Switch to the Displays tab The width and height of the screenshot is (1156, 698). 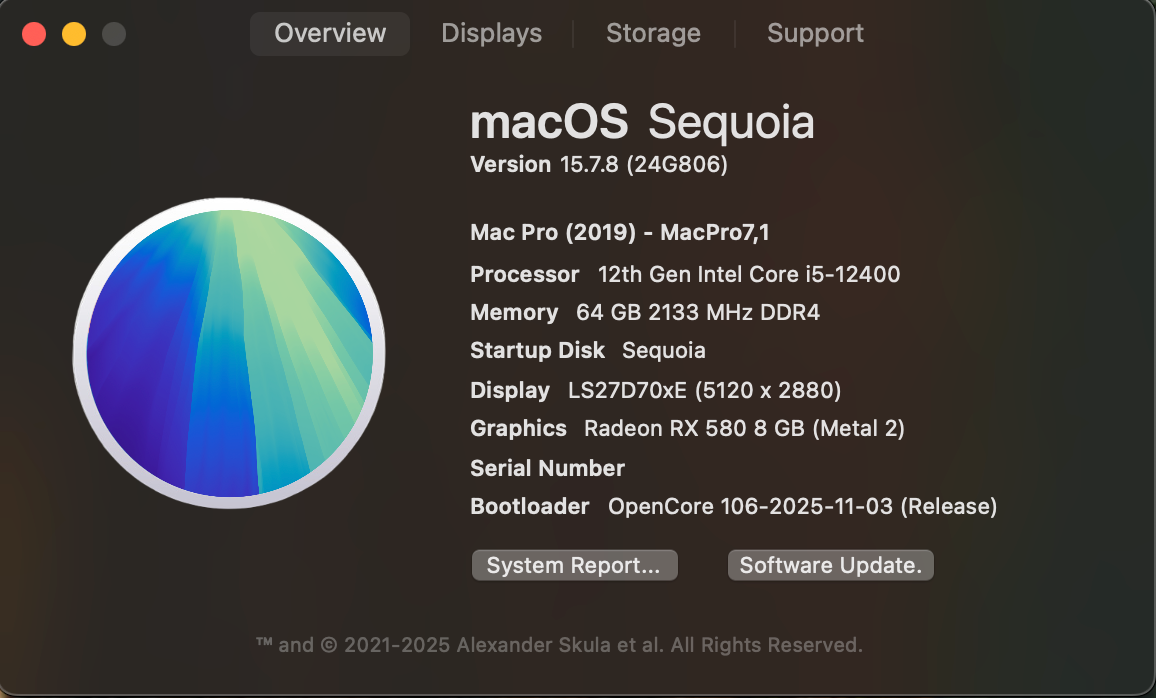point(491,33)
